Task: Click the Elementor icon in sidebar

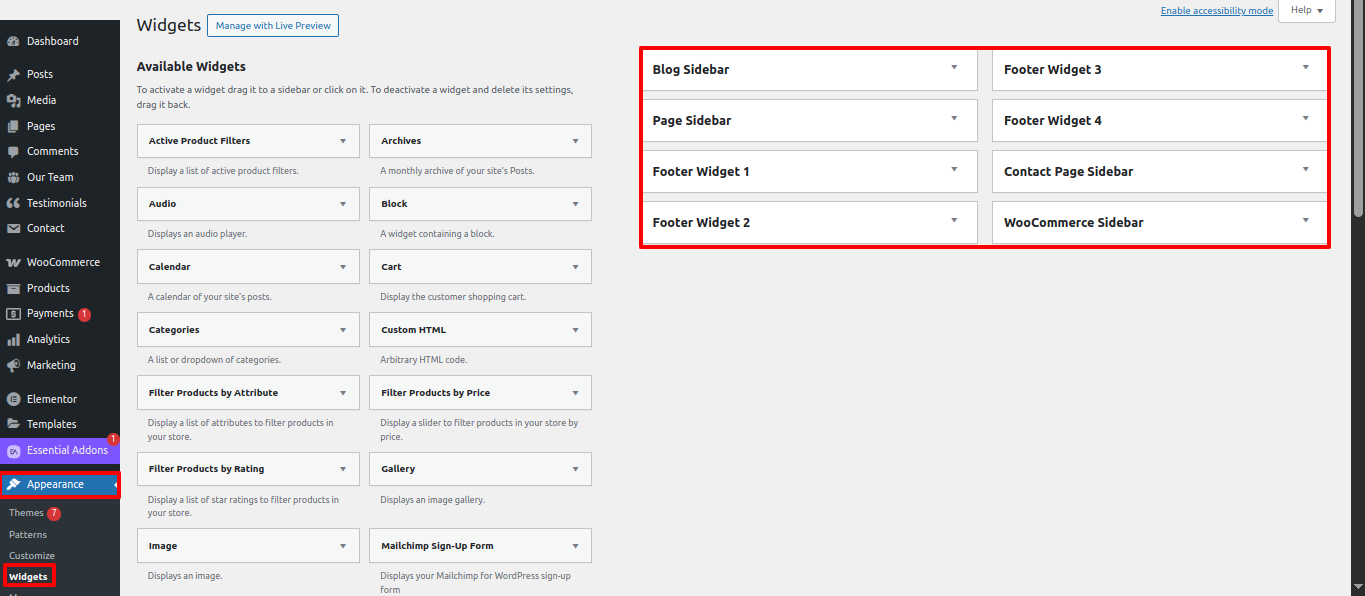Action: click(x=13, y=400)
